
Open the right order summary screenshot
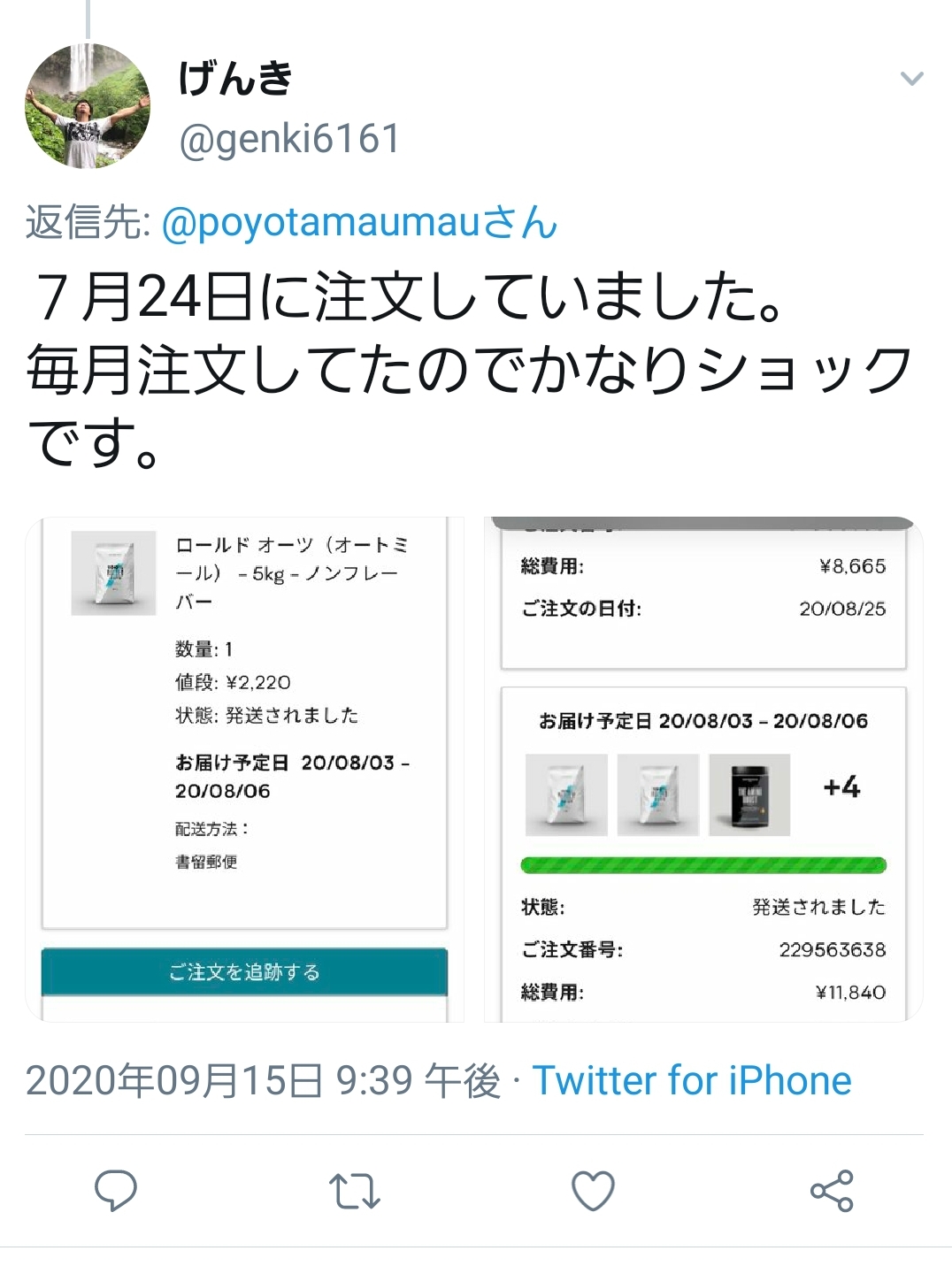click(x=703, y=770)
